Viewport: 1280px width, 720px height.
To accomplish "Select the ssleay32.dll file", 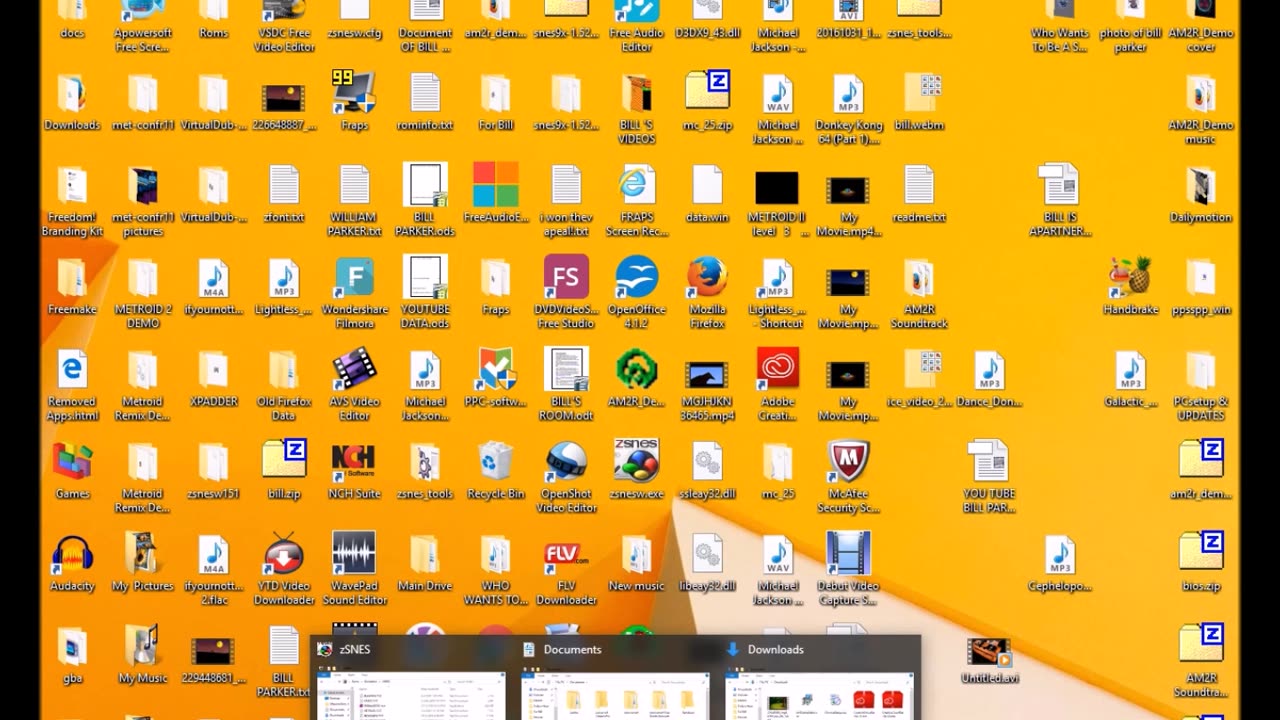I will pyautogui.click(x=707, y=463).
